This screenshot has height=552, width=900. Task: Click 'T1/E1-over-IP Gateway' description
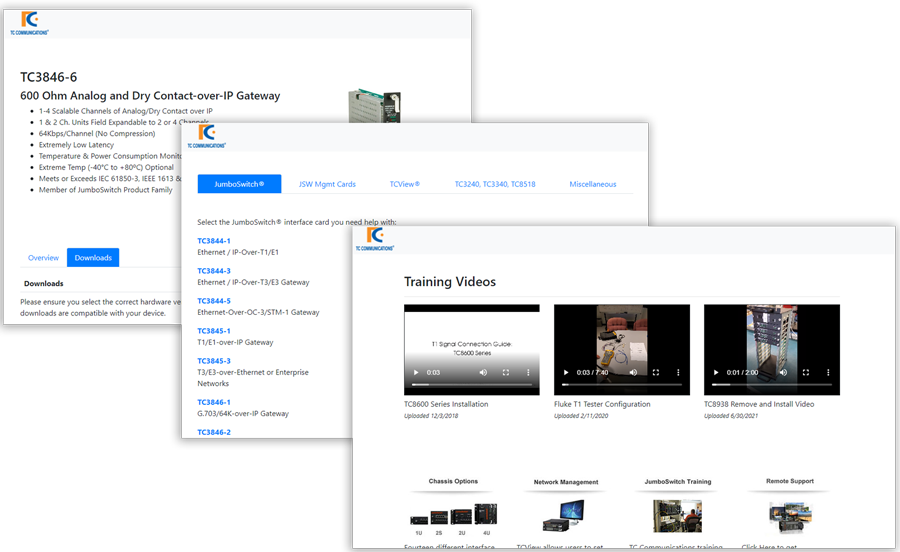[x=235, y=342]
